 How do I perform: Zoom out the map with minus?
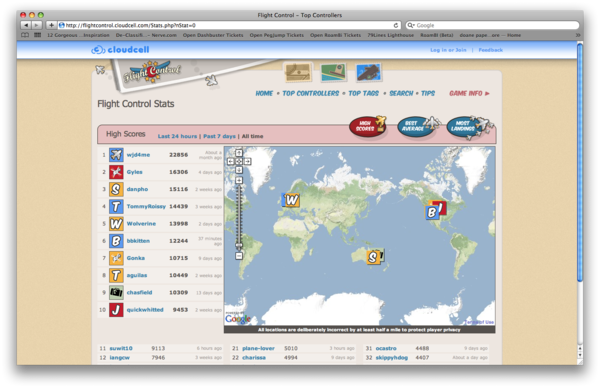pyautogui.click(x=239, y=256)
